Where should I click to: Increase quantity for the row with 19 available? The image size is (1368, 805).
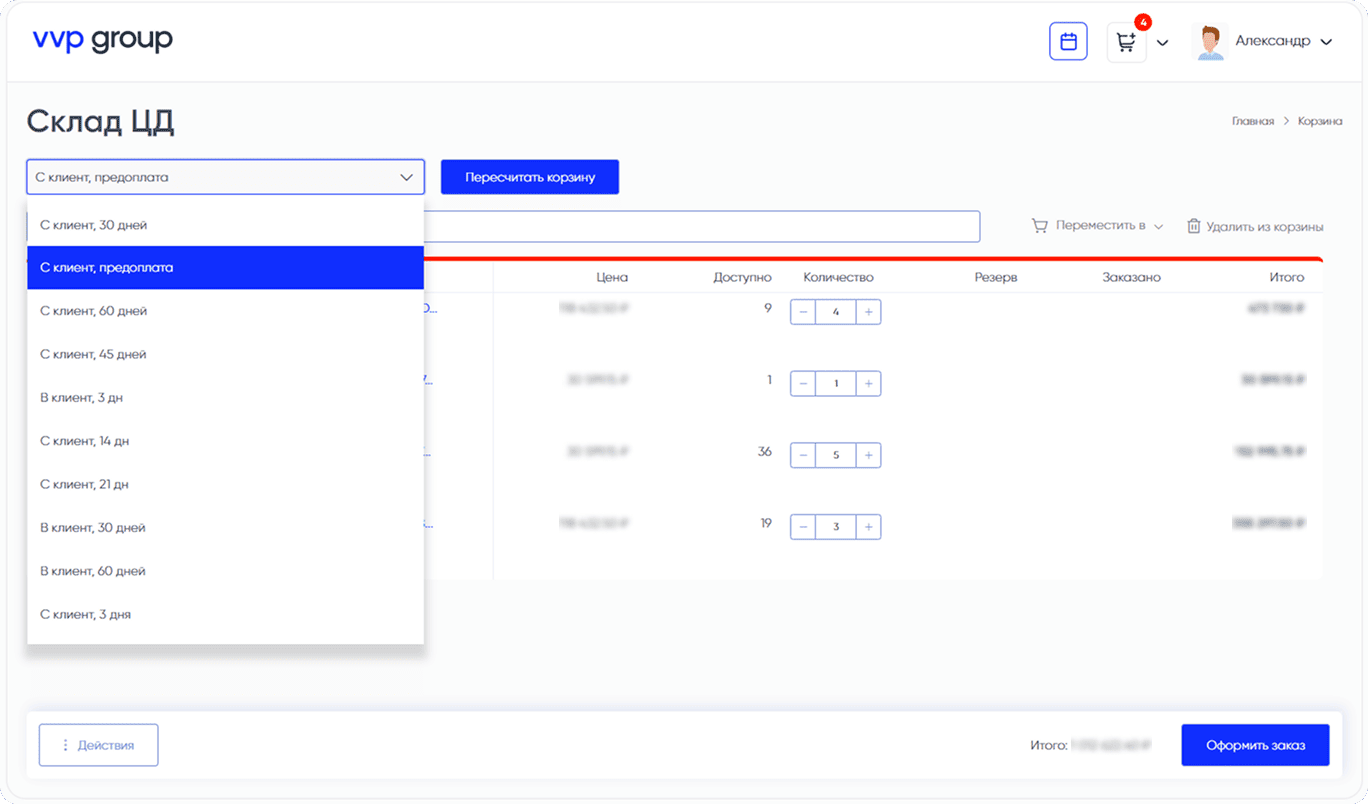click(868, 526)
